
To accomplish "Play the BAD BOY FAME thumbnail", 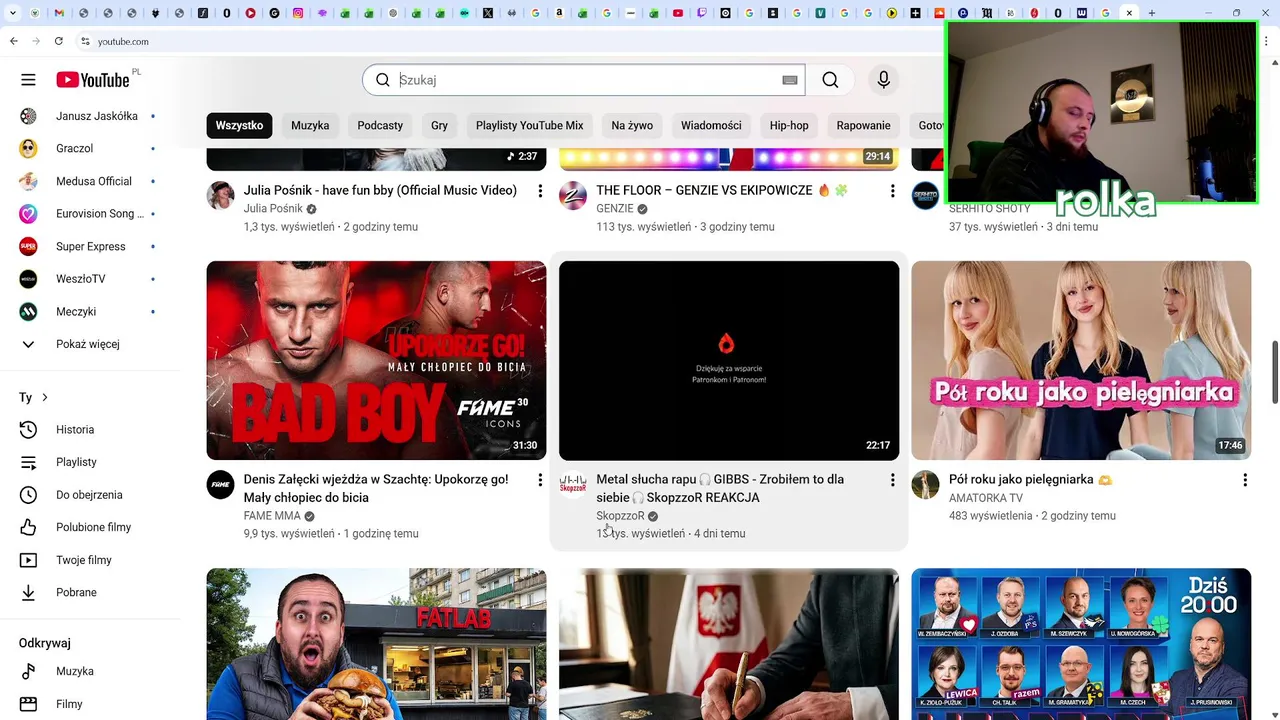I will [x=376, y=360].
